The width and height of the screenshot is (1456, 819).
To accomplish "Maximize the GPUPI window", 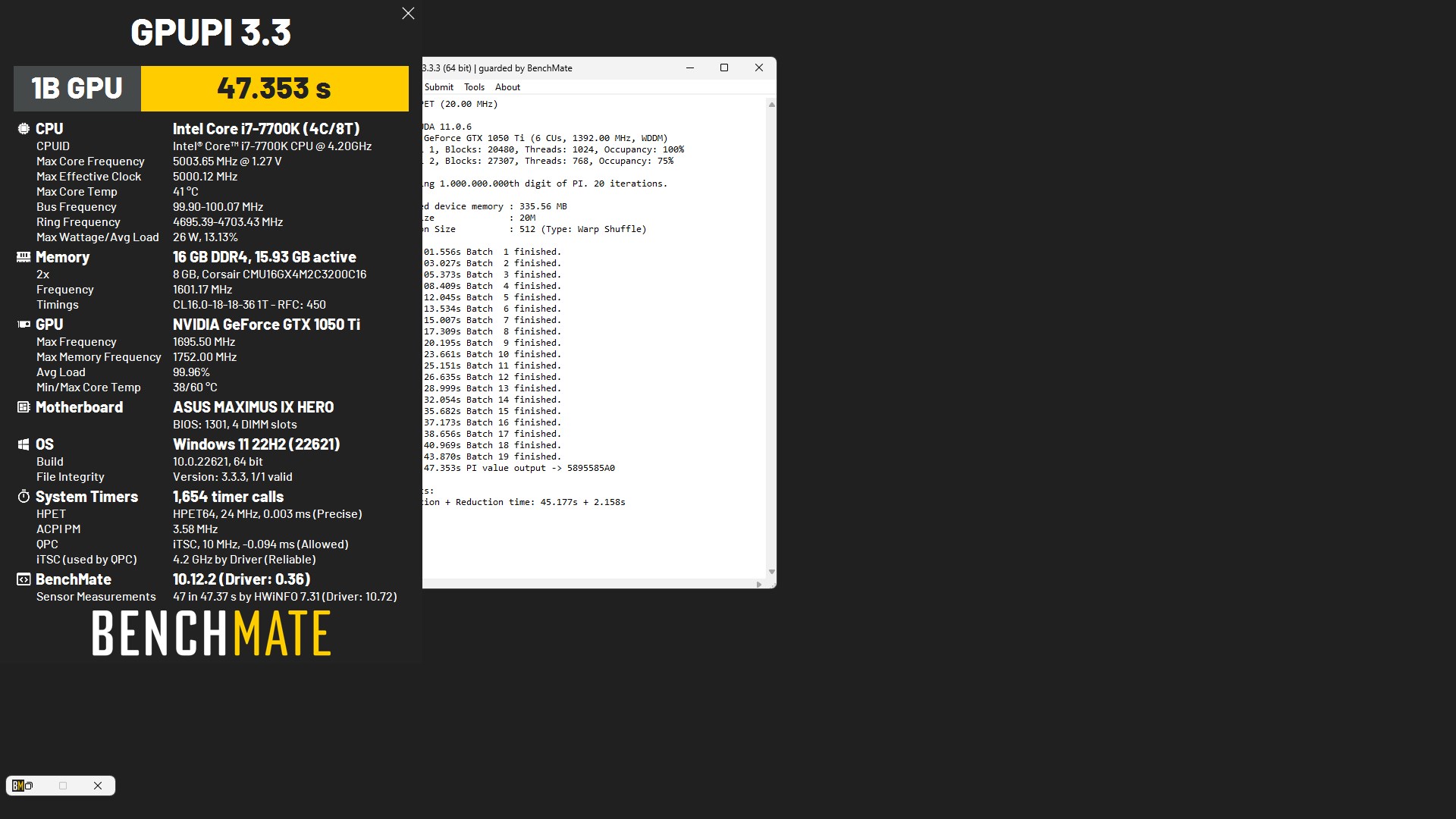I will 724,67.
